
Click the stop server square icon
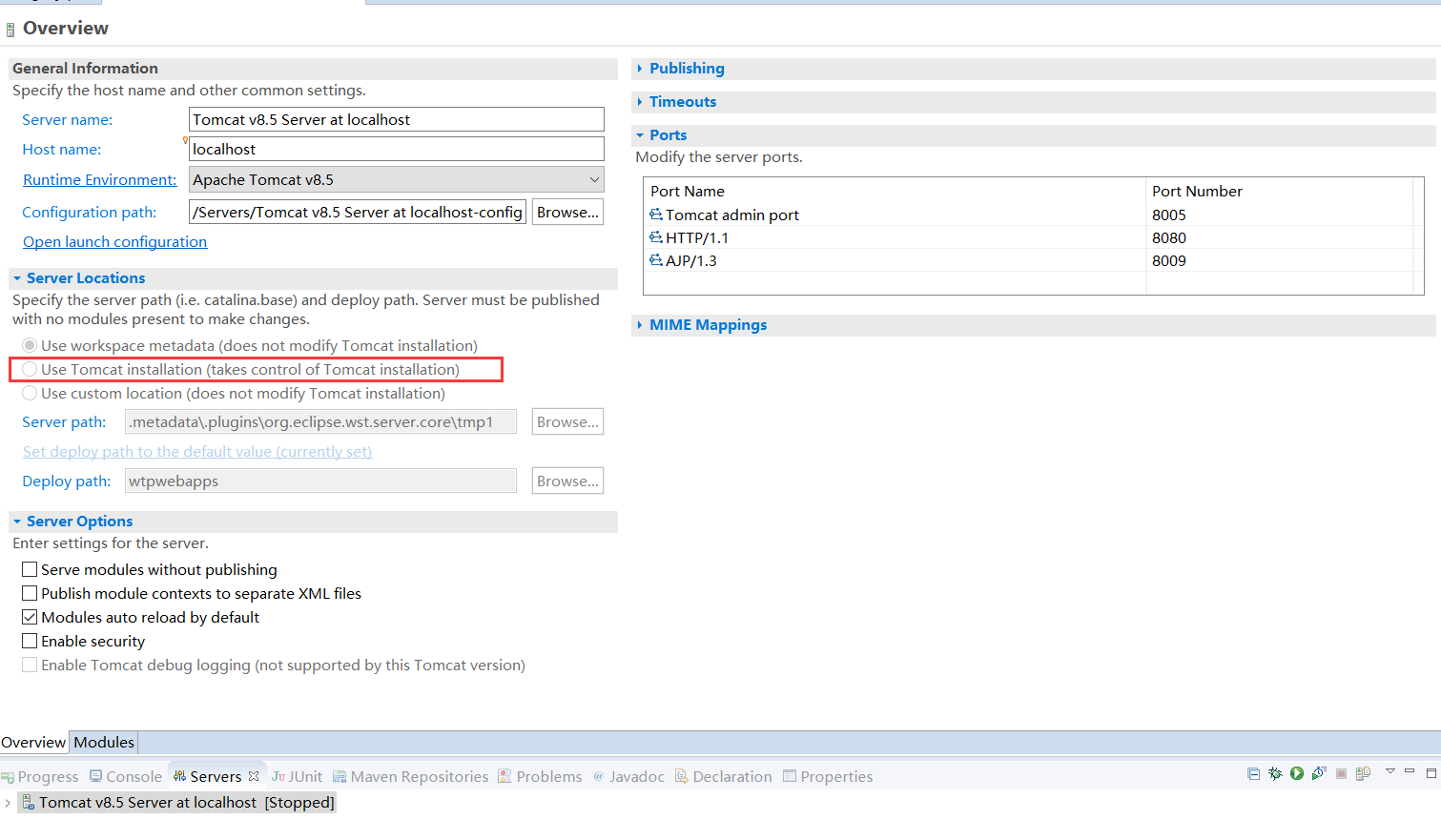click(1341, 773)
